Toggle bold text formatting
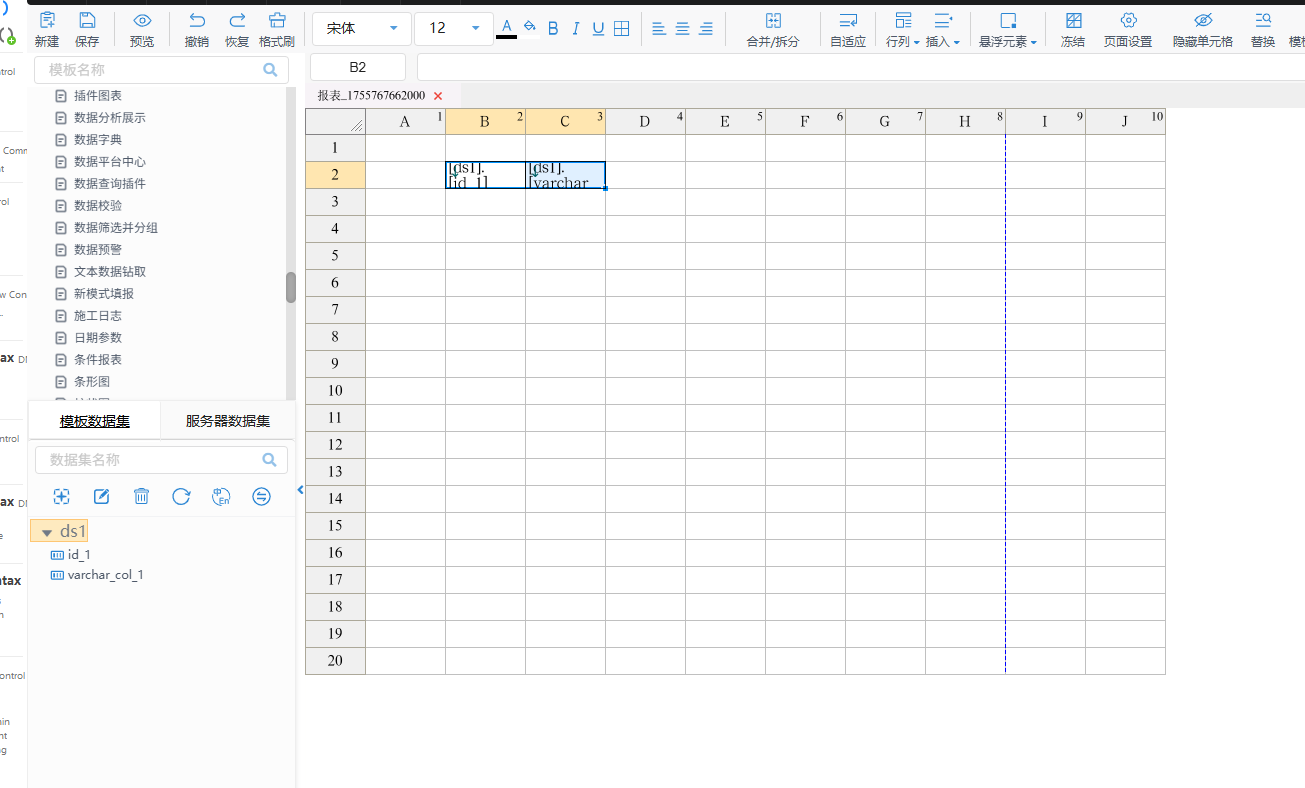Image resolution: width=1305 pixels, height=788 pixels. coord(553,29)
